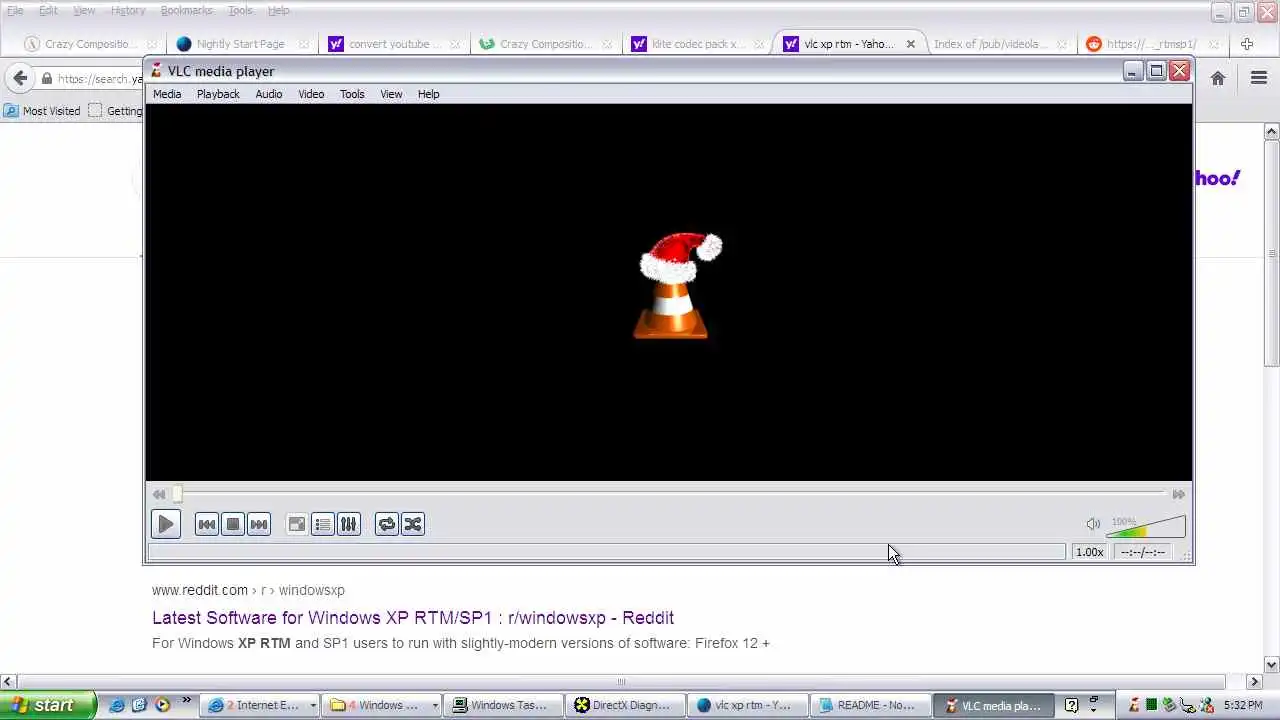Click the page scroll up arrow

click(x=1272, y=132)
